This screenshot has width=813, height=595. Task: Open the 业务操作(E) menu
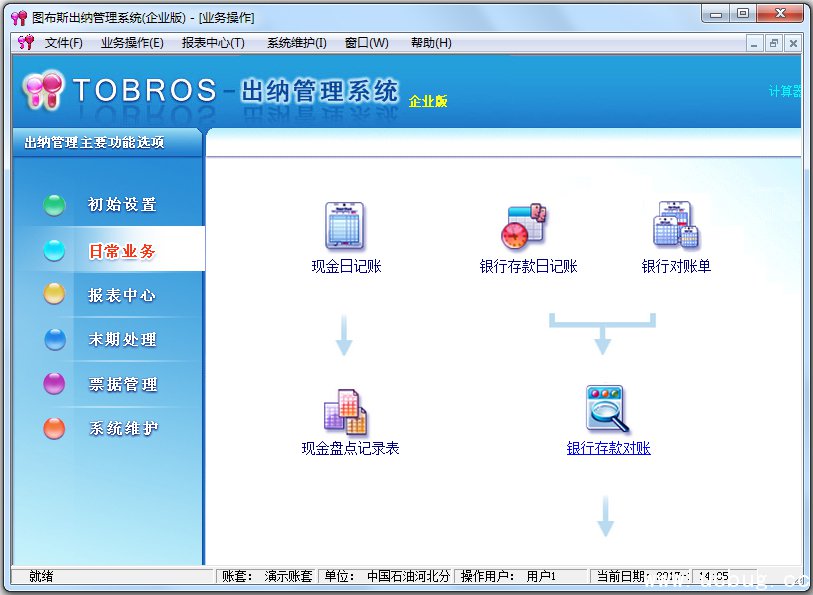coord(132,43)
